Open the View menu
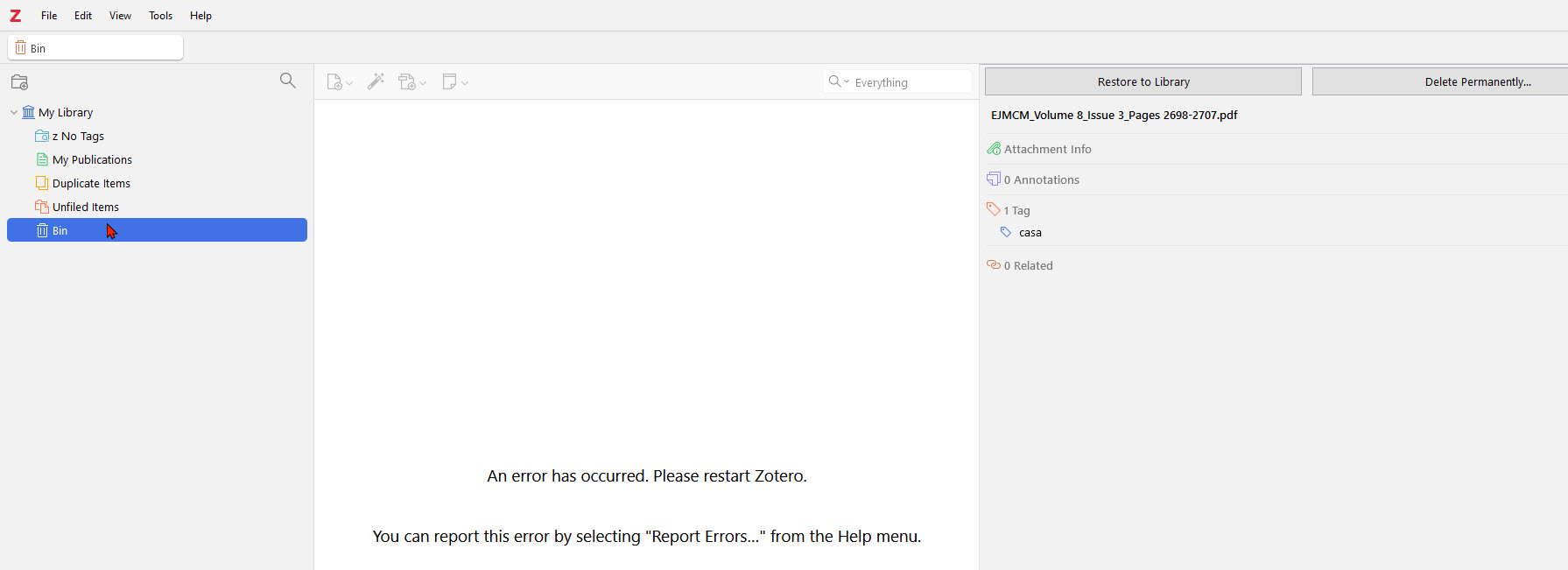 [x=120, y=16]
